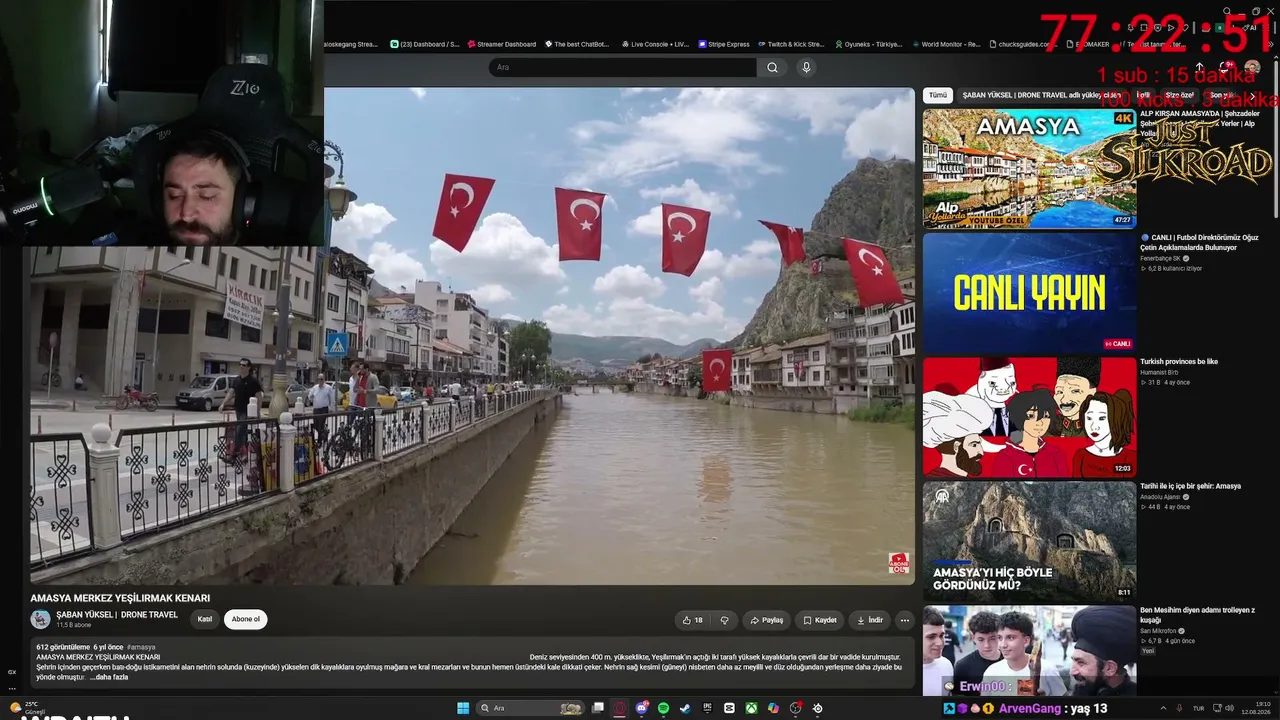Click the 'Abone ol' subscribe button

245,619
